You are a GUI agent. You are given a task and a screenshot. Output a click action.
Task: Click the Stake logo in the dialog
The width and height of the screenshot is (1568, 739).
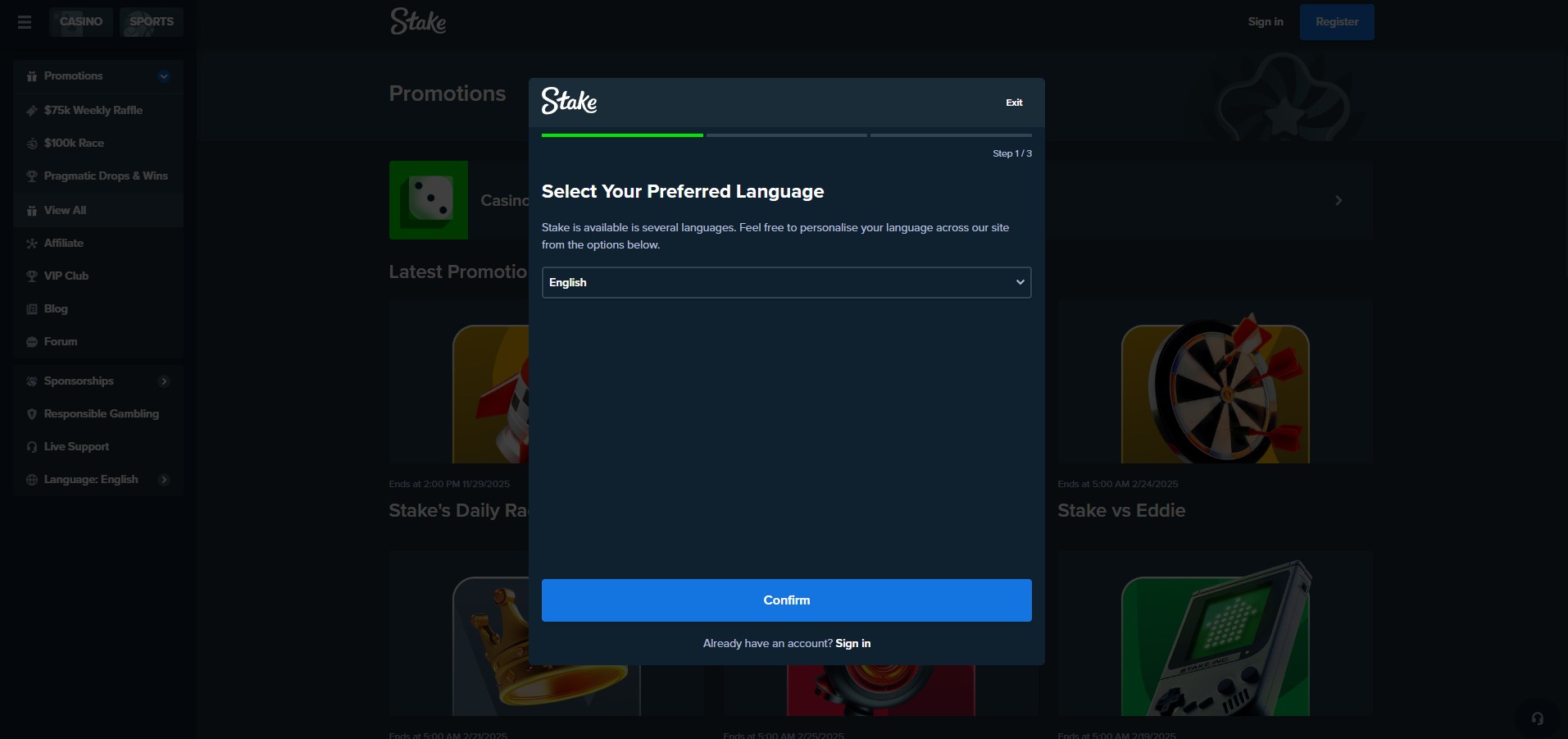[x=569, y=101]
